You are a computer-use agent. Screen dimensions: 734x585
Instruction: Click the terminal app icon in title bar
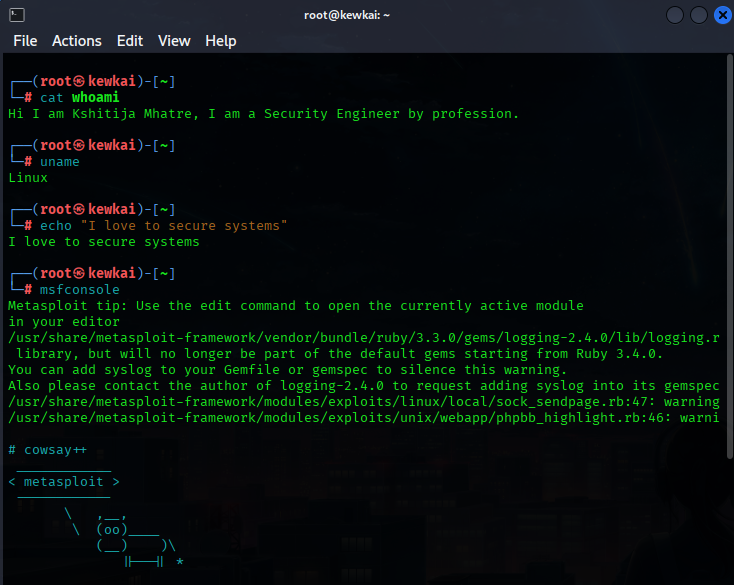click(x=17, y=15)
